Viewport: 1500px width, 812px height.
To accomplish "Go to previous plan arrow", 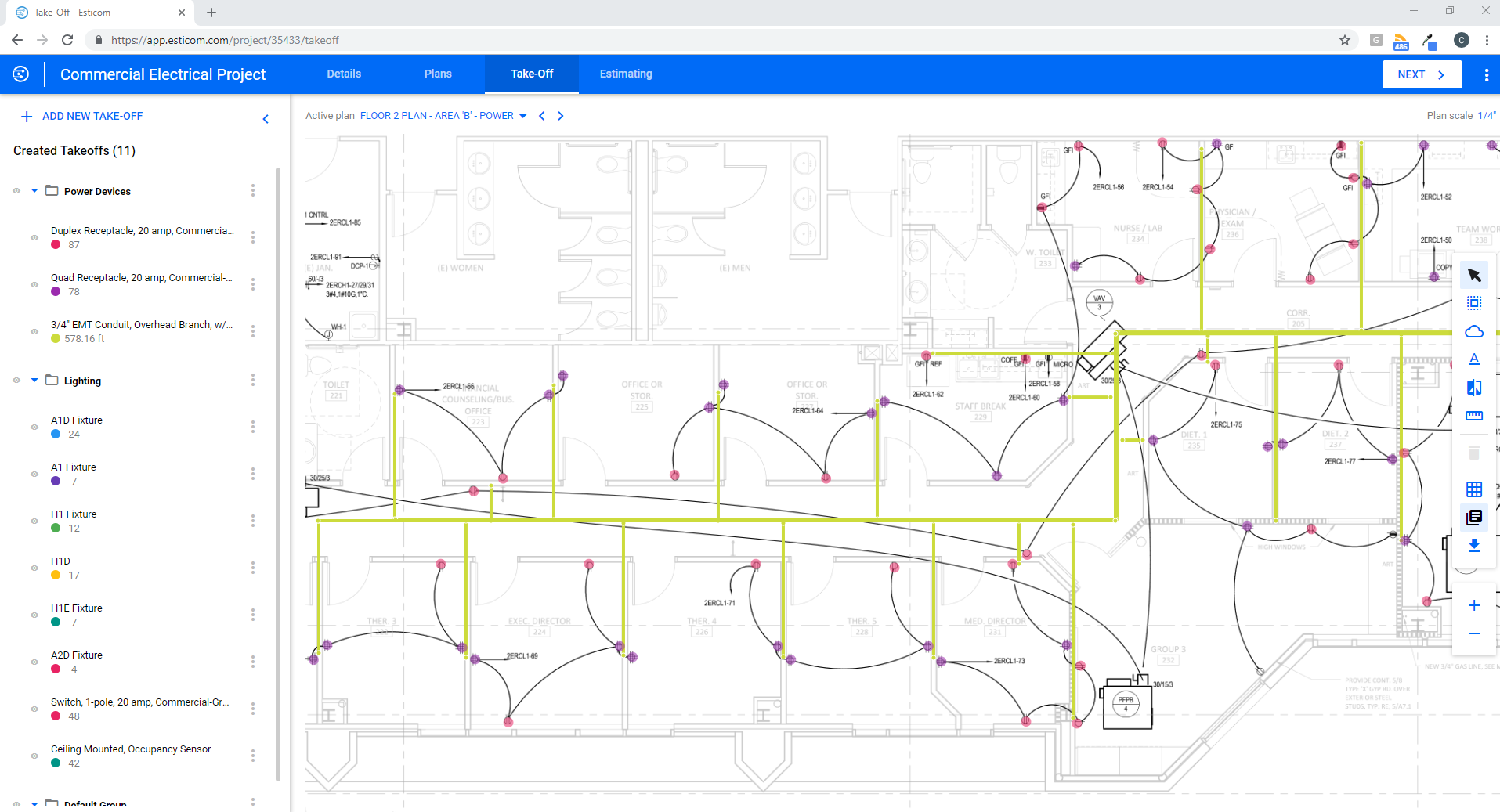I will (541, 116).
